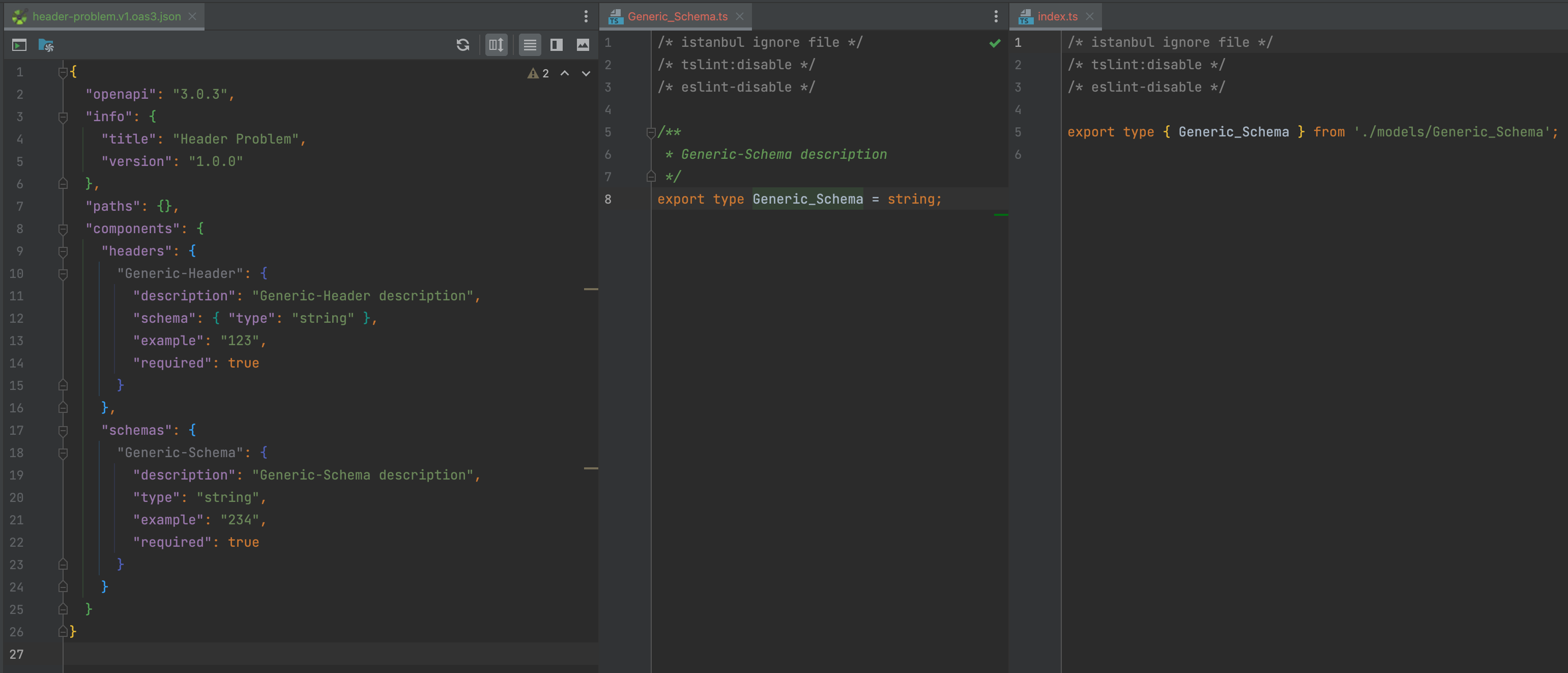Viewport: 1568px width, 673px height.
Task: Navigate to next warning with the down arrow
Action: pyautogui.click(x=585, y=73)
